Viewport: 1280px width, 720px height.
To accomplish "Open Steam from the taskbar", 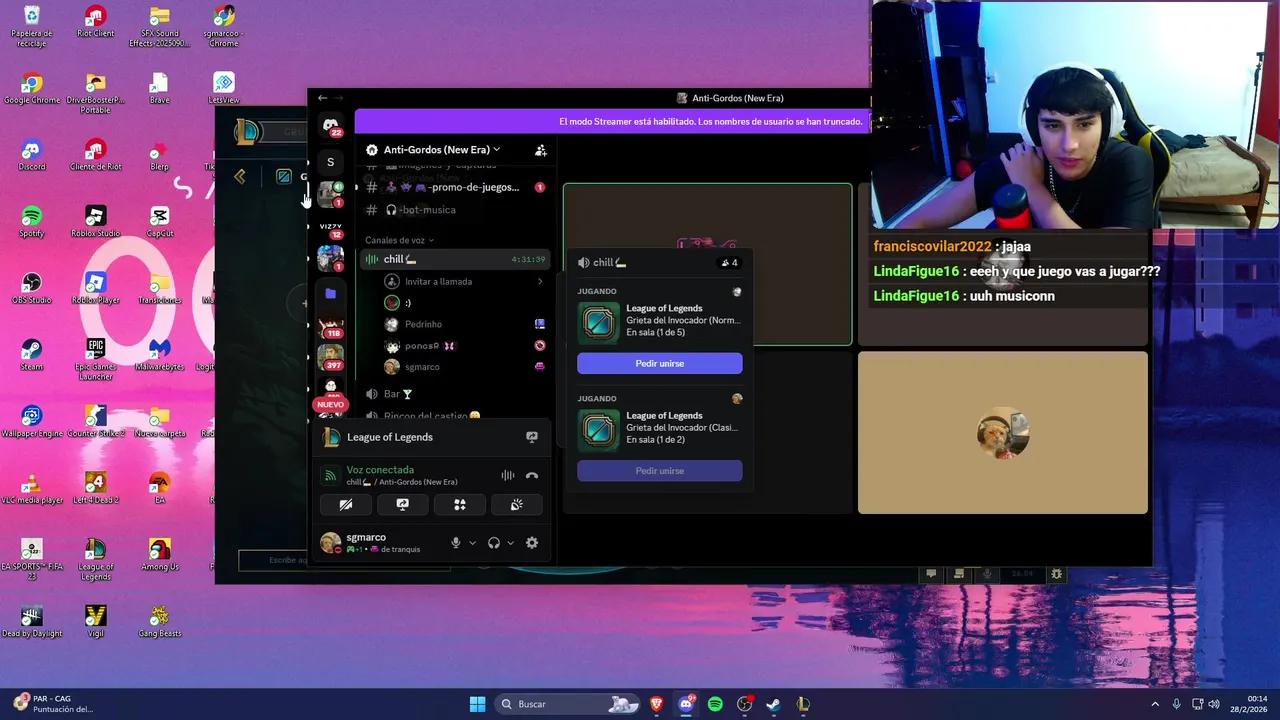I will pos(773,704).
